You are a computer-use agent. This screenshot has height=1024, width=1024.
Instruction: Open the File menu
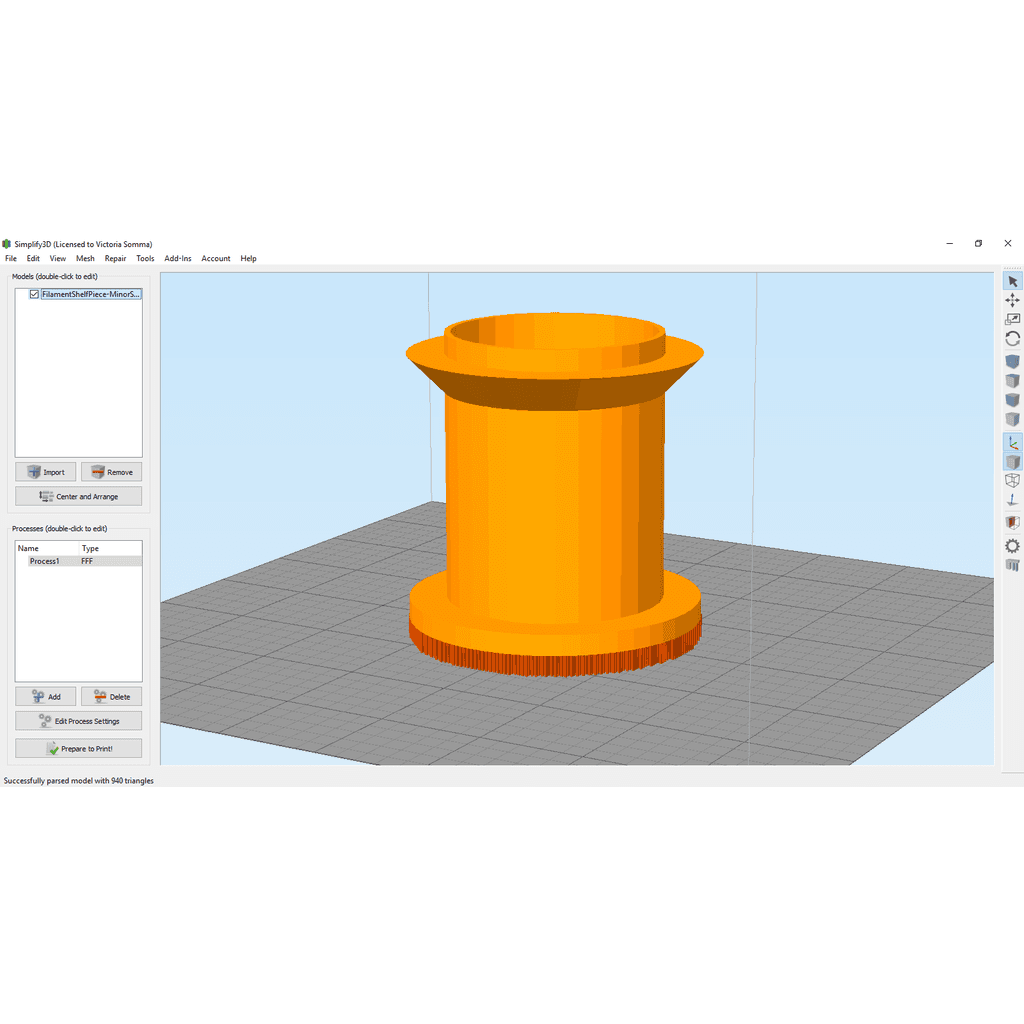11,259
